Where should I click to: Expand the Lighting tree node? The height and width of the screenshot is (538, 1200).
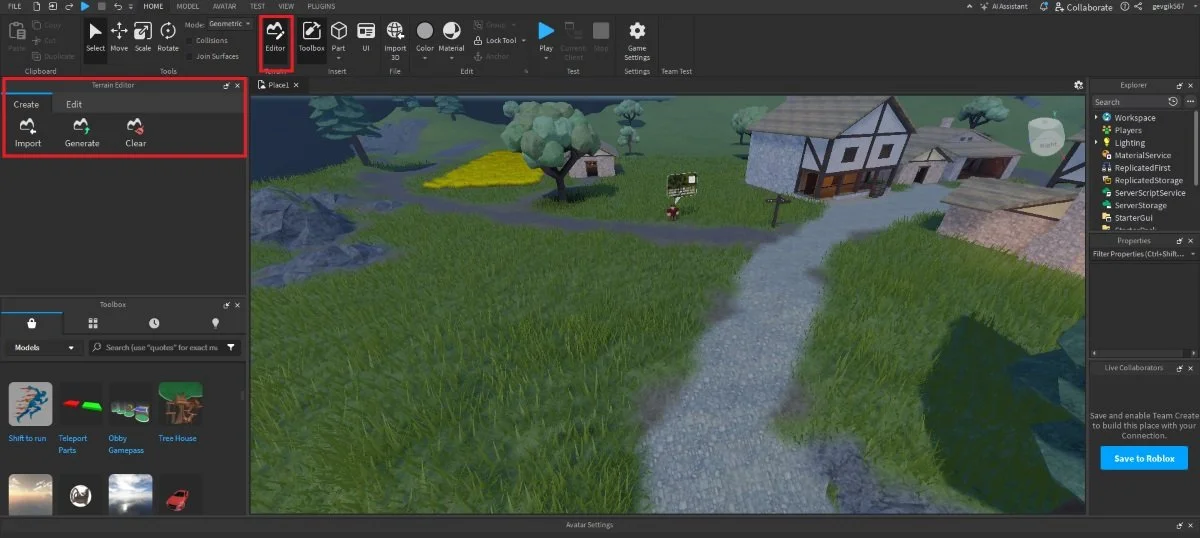tap(1096, 142)
